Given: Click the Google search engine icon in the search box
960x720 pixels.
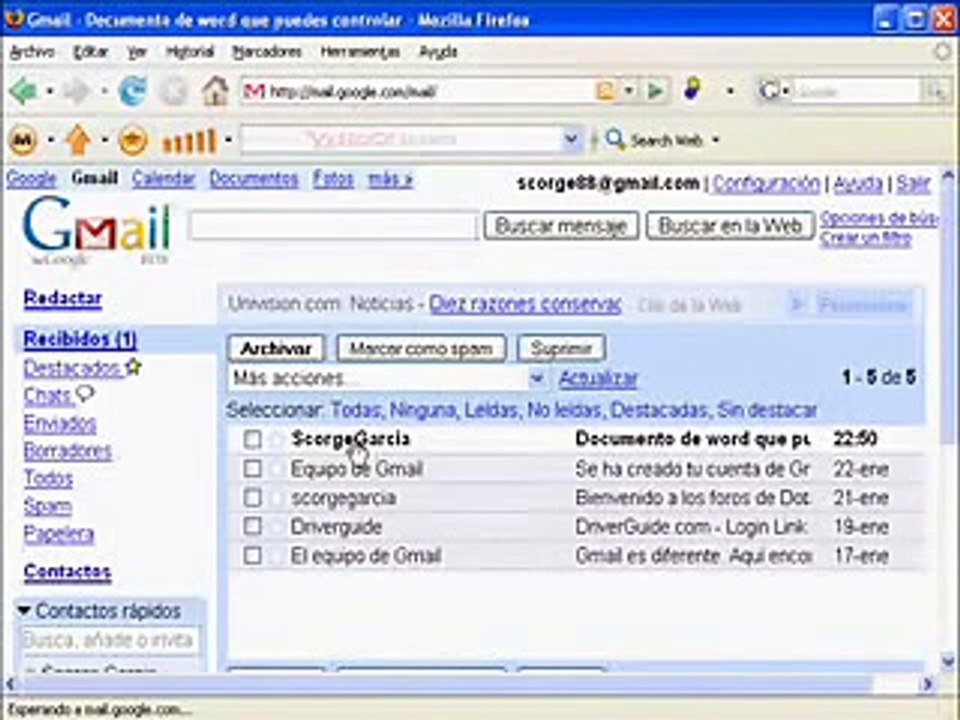Looking at the screenshot, I should (768, 91).
